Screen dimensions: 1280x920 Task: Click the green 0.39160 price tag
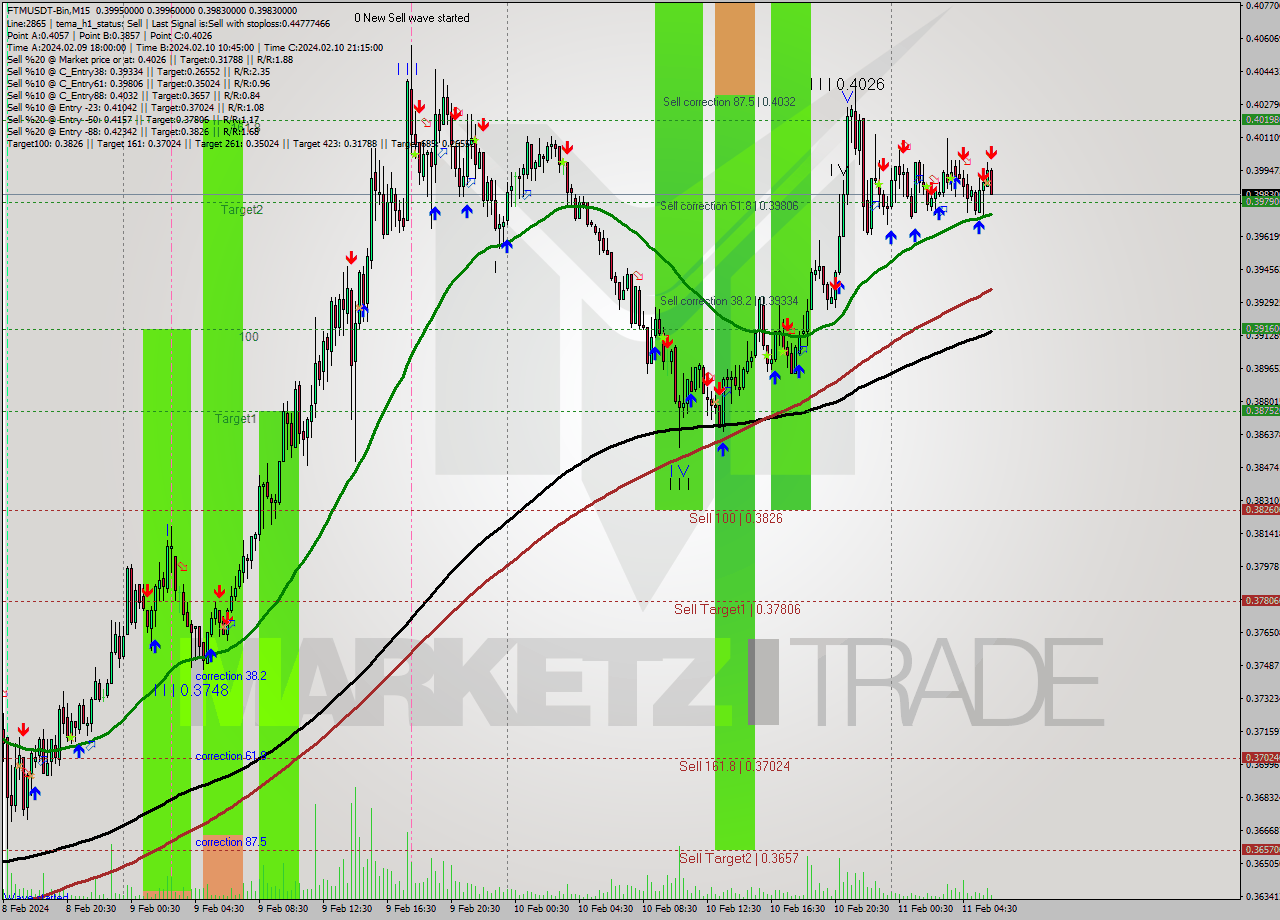[1260, 328]
